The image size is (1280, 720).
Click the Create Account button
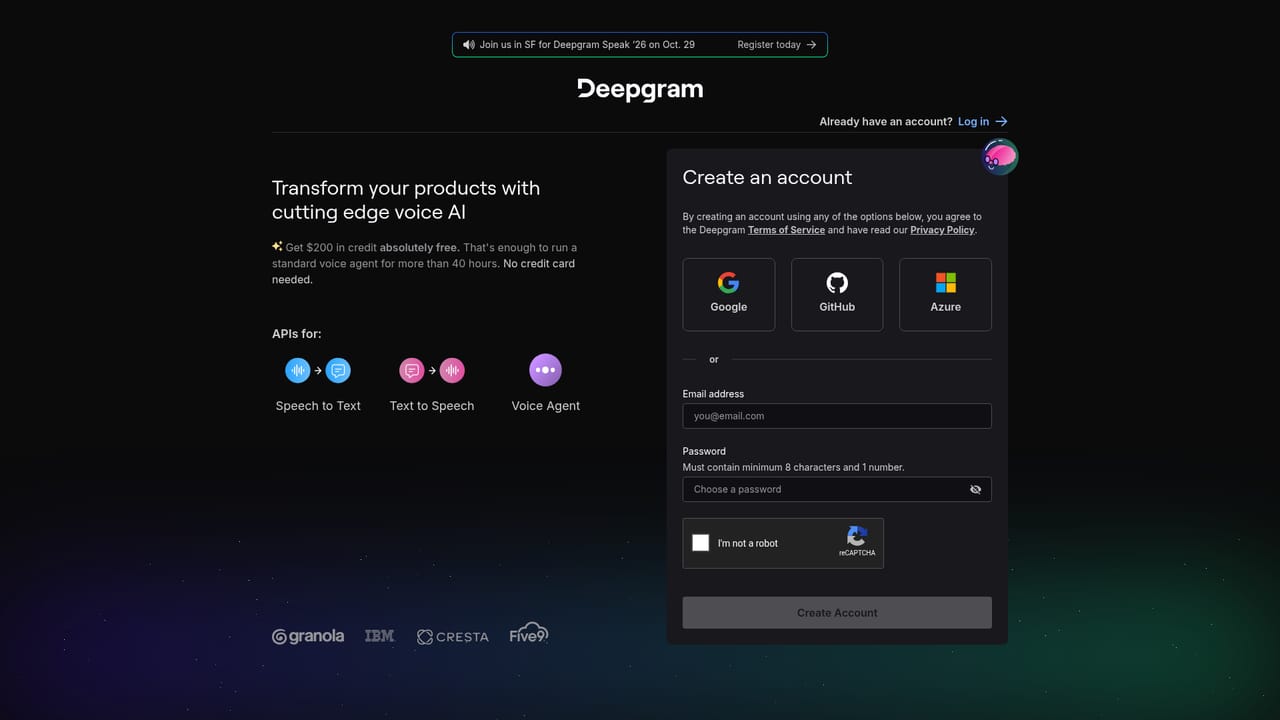coord(837,613)
